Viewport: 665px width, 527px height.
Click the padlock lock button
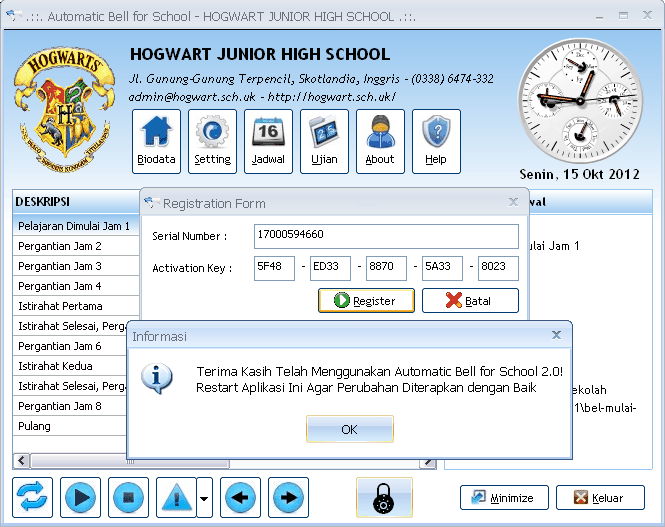(x=384, y=497)
